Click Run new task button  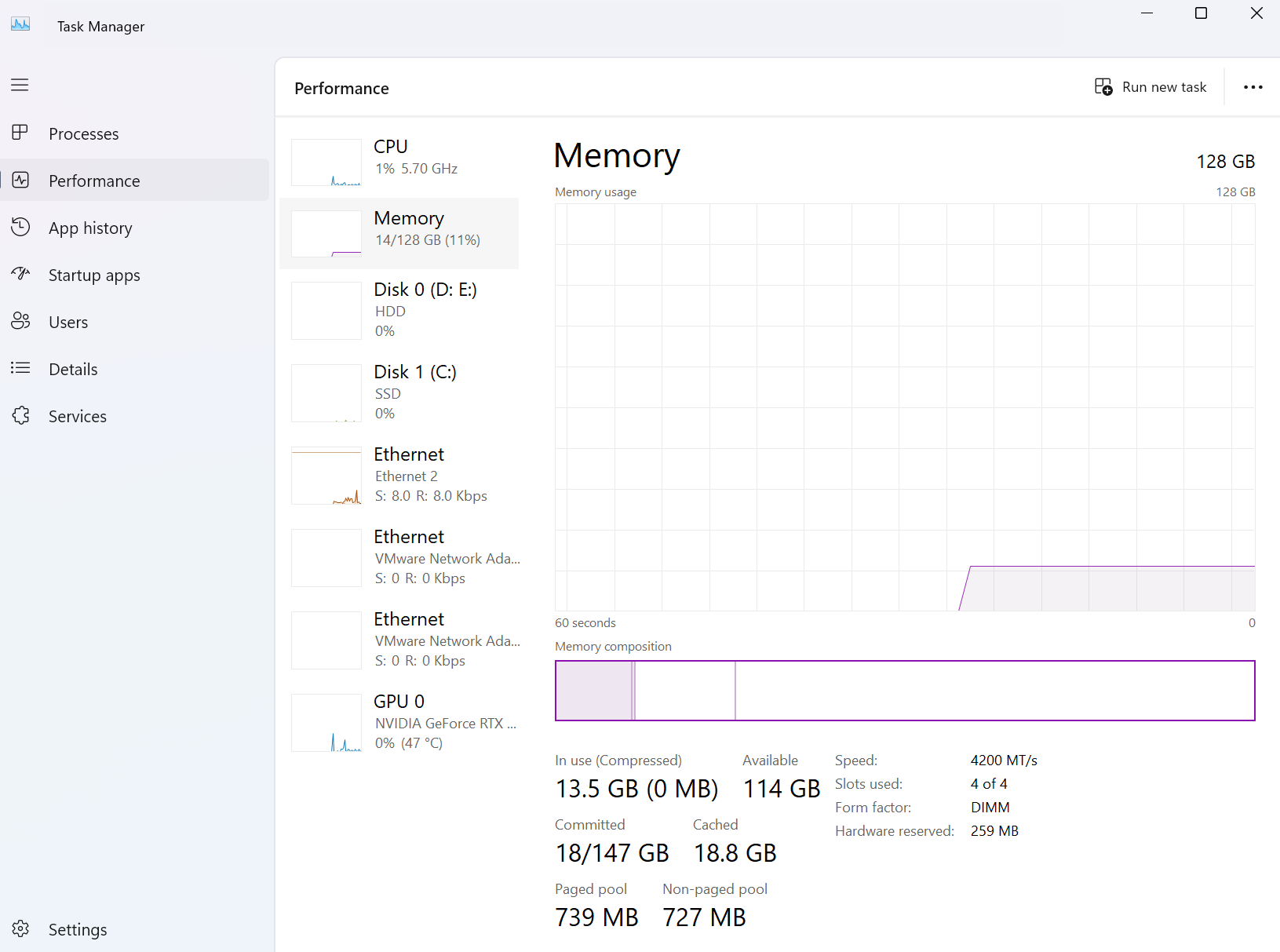1151,87
